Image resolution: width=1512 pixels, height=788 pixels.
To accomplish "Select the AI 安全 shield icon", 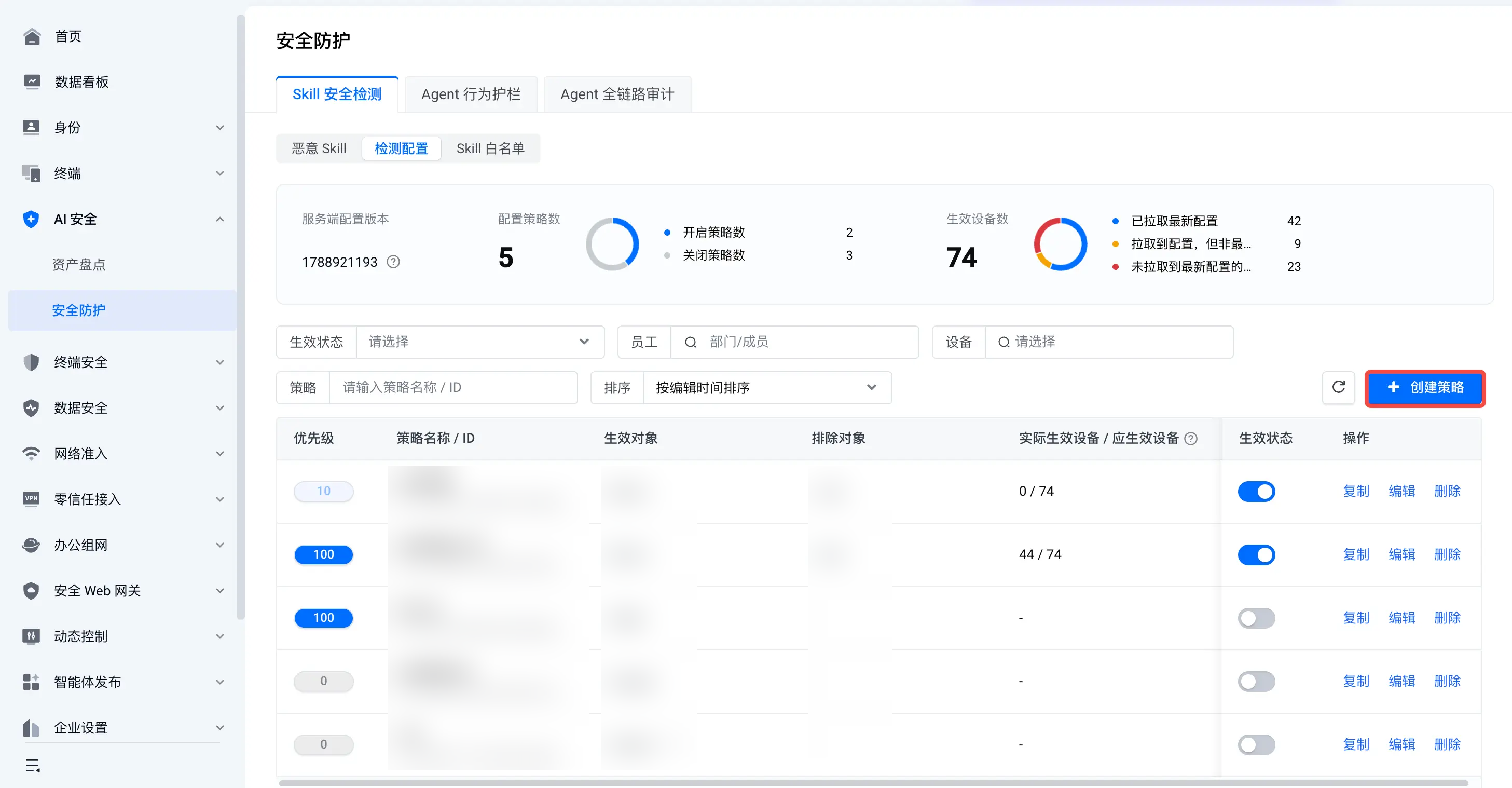I will 32,219.
